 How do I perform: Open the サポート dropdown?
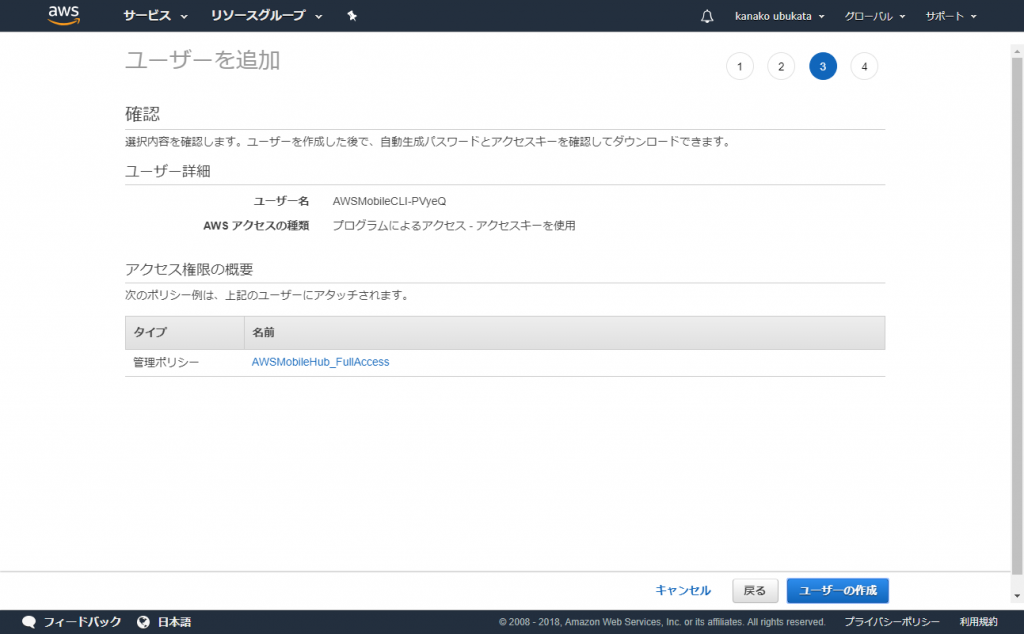pos(951,16)
